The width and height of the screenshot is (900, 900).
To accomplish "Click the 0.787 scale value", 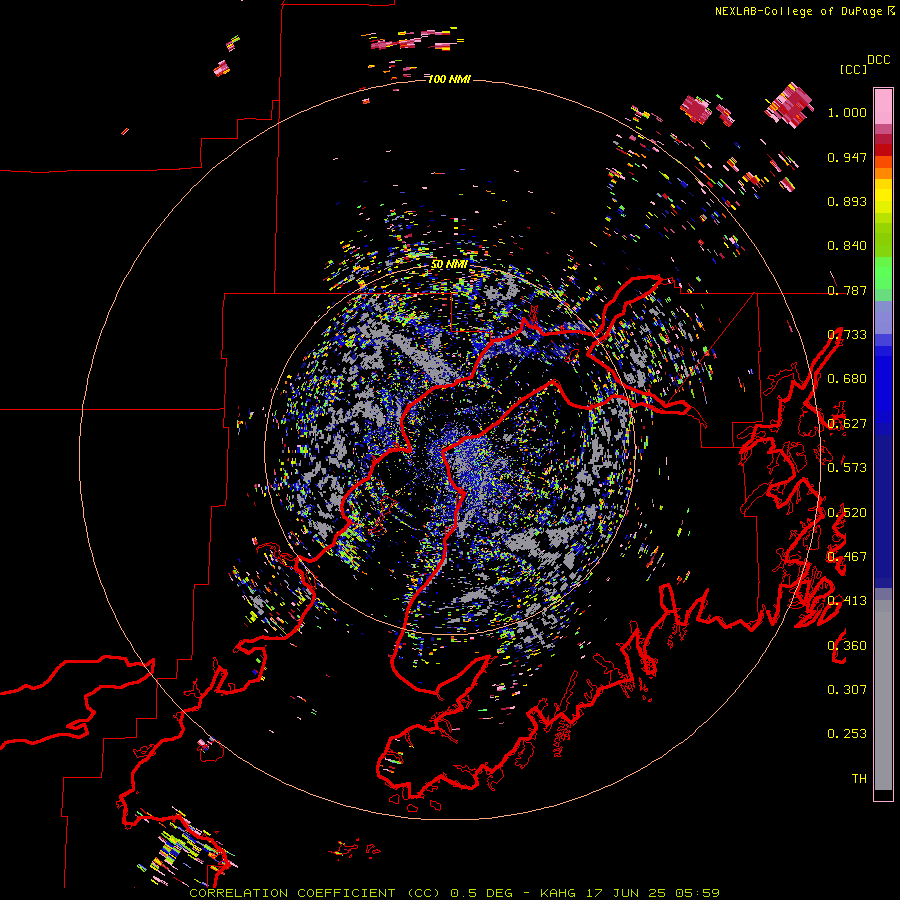I will [x=847, y=290].
